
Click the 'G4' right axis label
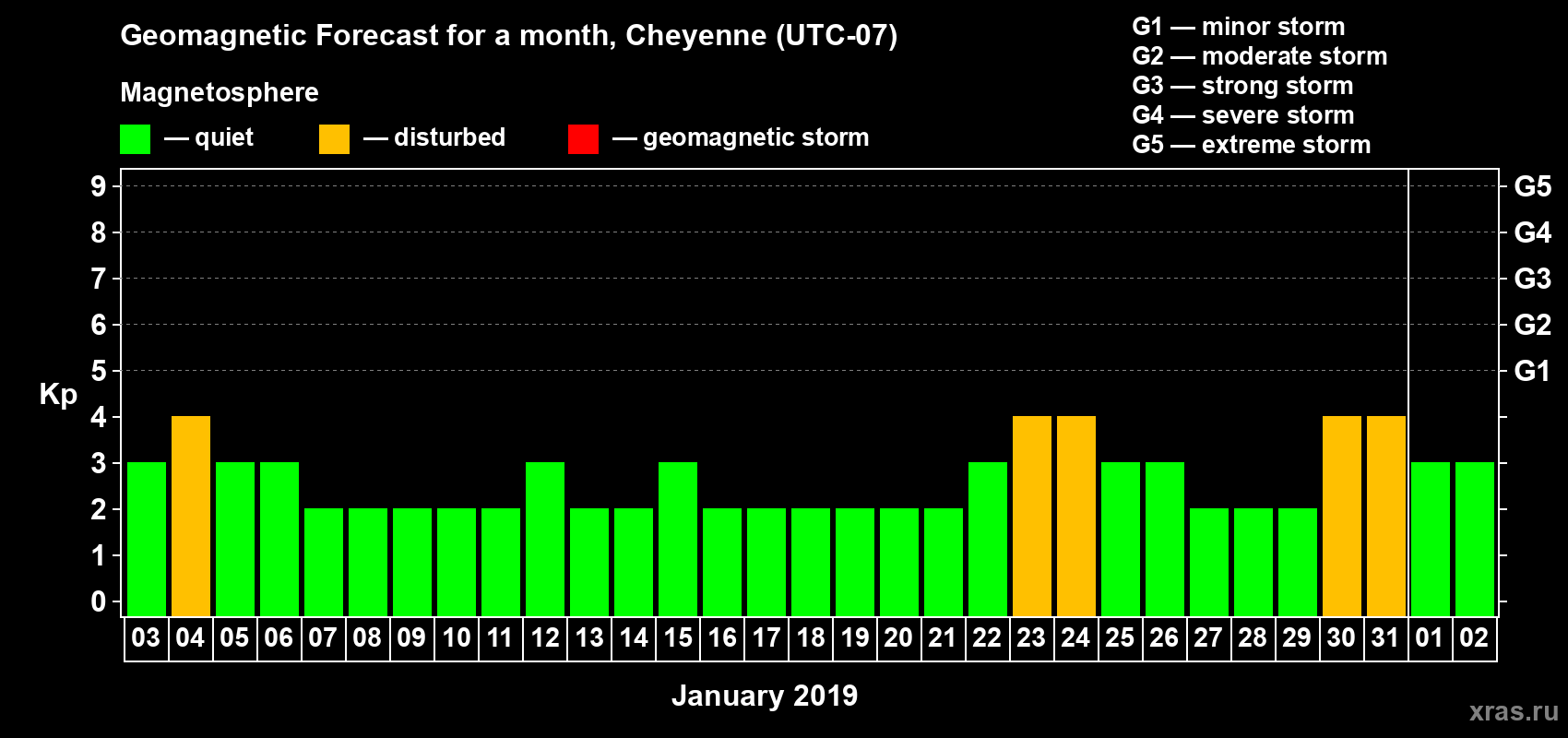(x=1533, y=232)
